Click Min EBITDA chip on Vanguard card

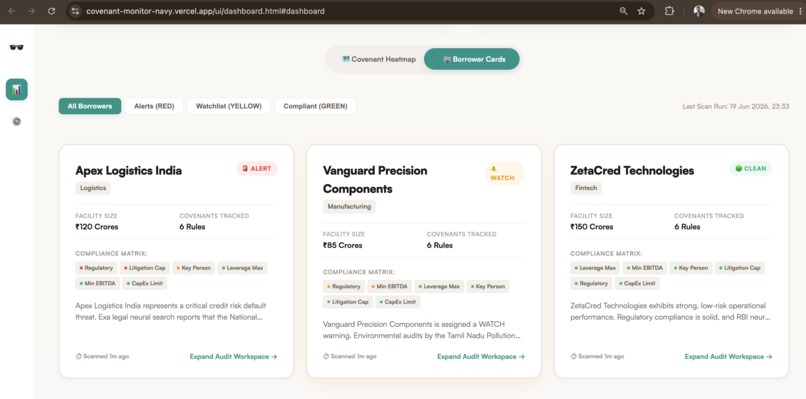[389, 286]
